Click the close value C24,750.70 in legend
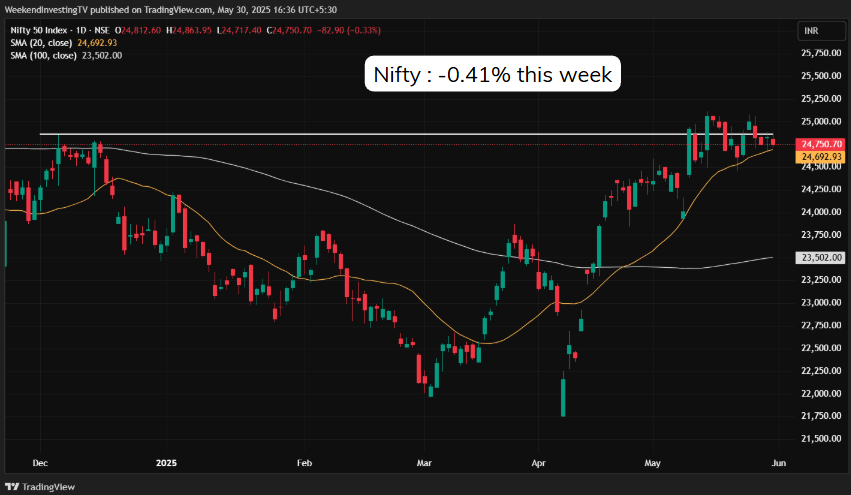This screenshot has height=495, width=851. [289, 30]
